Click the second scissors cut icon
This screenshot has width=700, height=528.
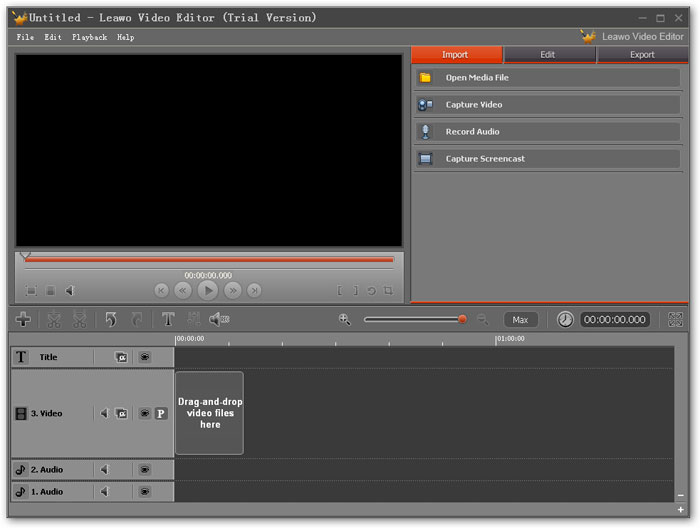point(80,319)
